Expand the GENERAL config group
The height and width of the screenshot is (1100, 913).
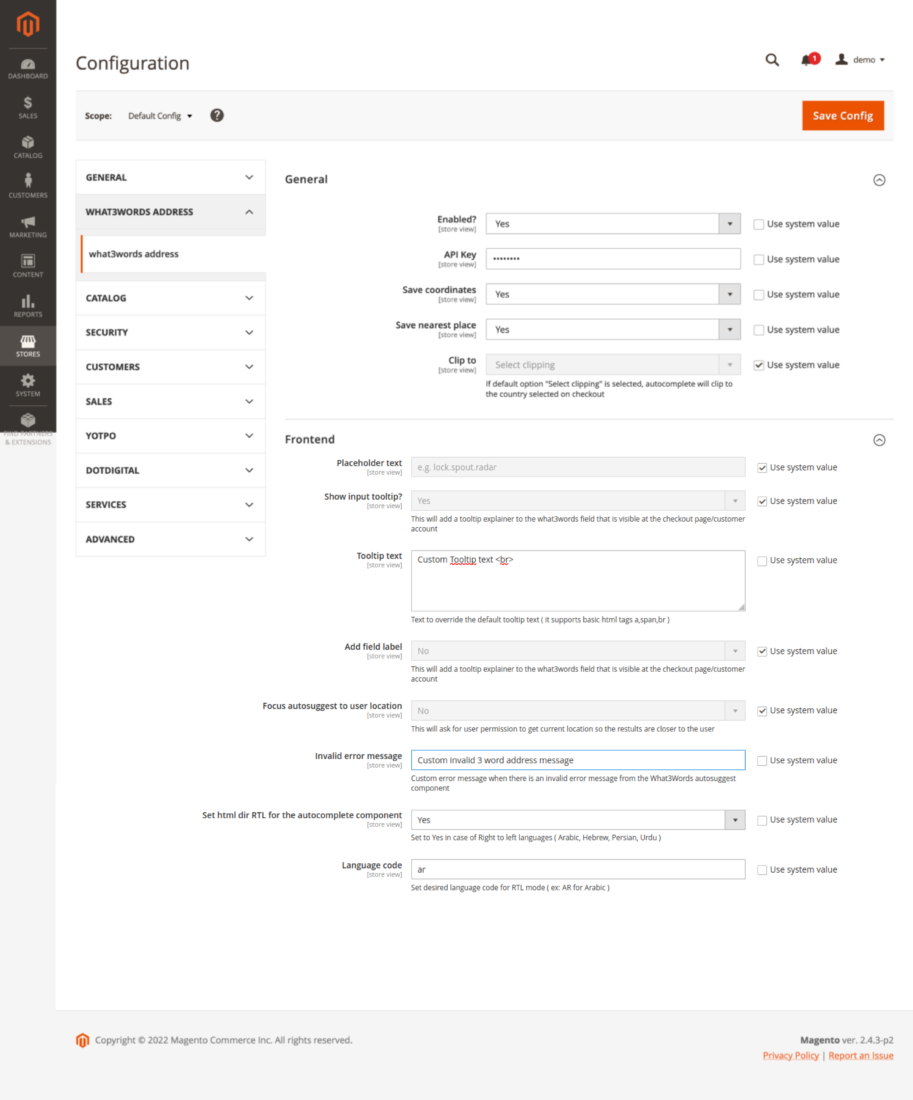(171, 177)
